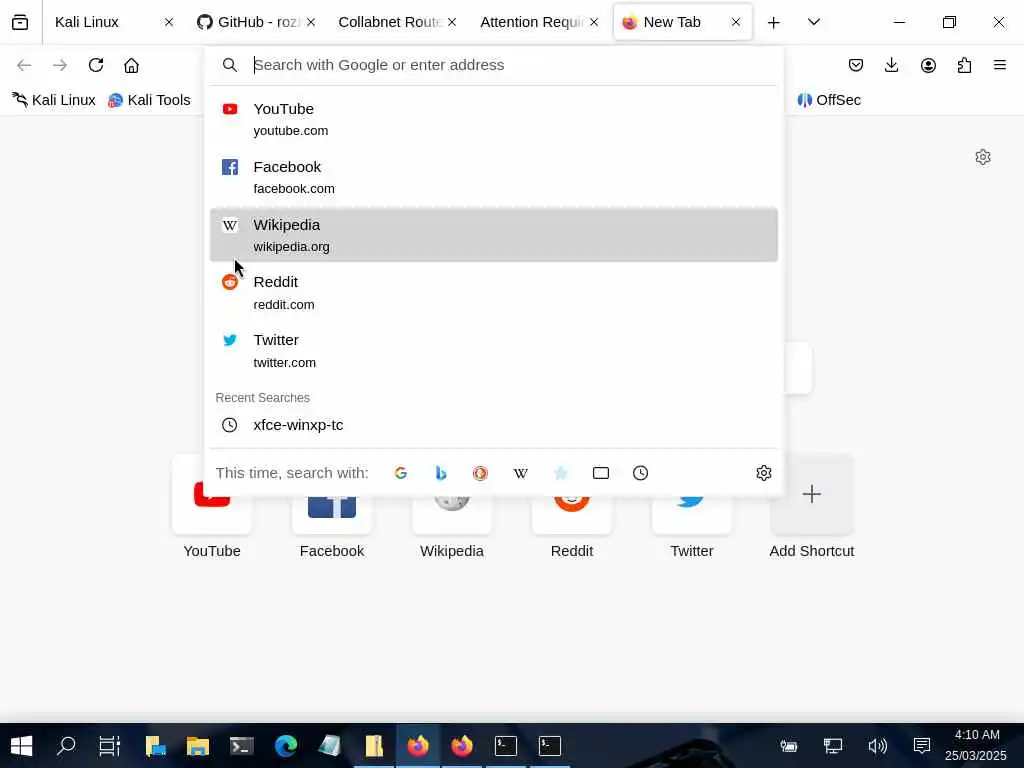Open volume control in system tray
1024x768 pixels.
pos(877,746)
